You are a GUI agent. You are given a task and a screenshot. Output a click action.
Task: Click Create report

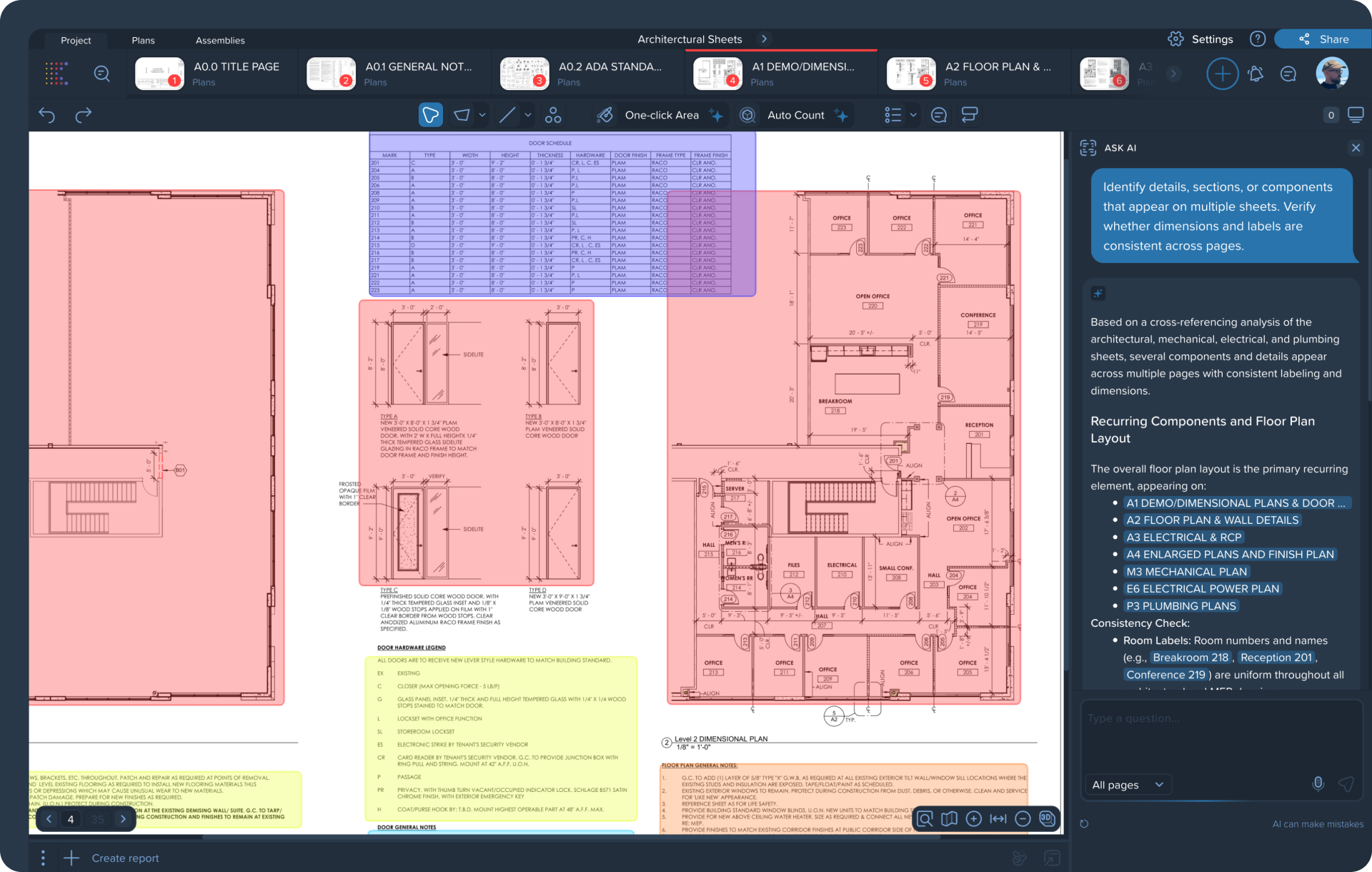click(x=125, y=858)
